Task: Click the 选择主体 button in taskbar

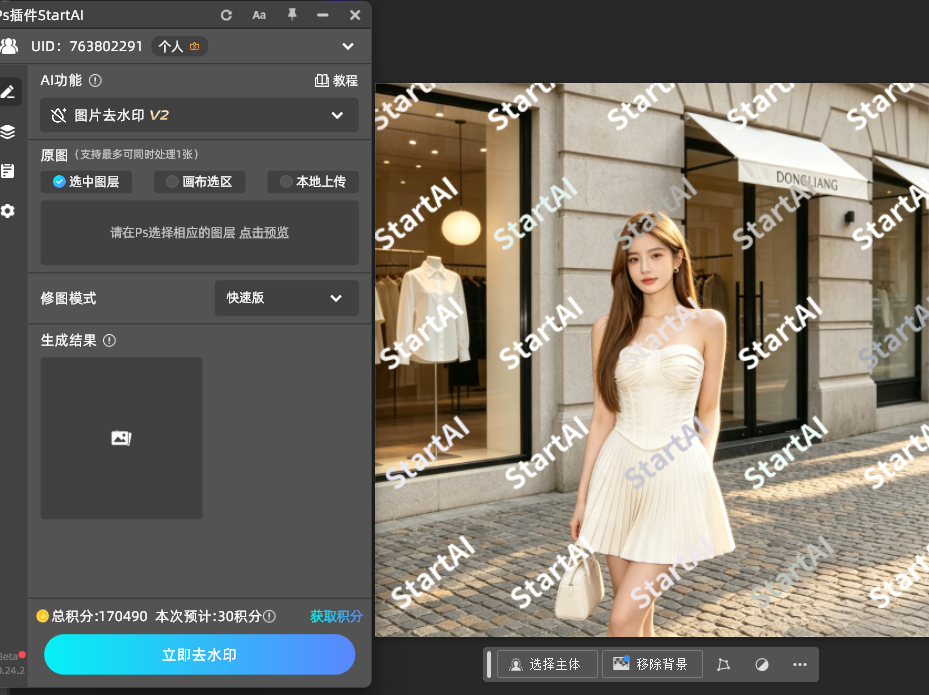Action: (547, 664)
